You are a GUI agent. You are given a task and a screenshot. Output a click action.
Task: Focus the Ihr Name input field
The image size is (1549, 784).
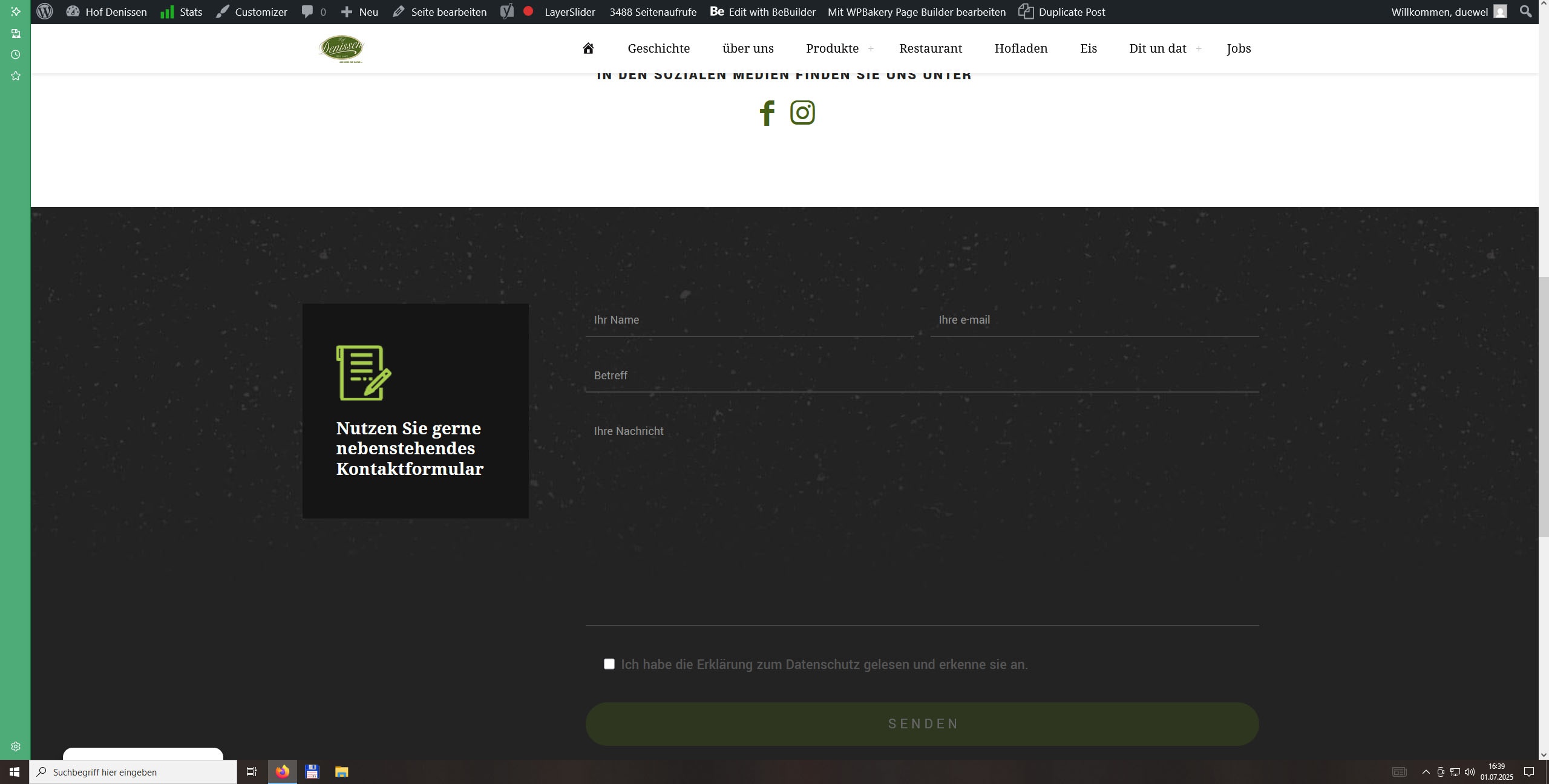click(749, 320)
